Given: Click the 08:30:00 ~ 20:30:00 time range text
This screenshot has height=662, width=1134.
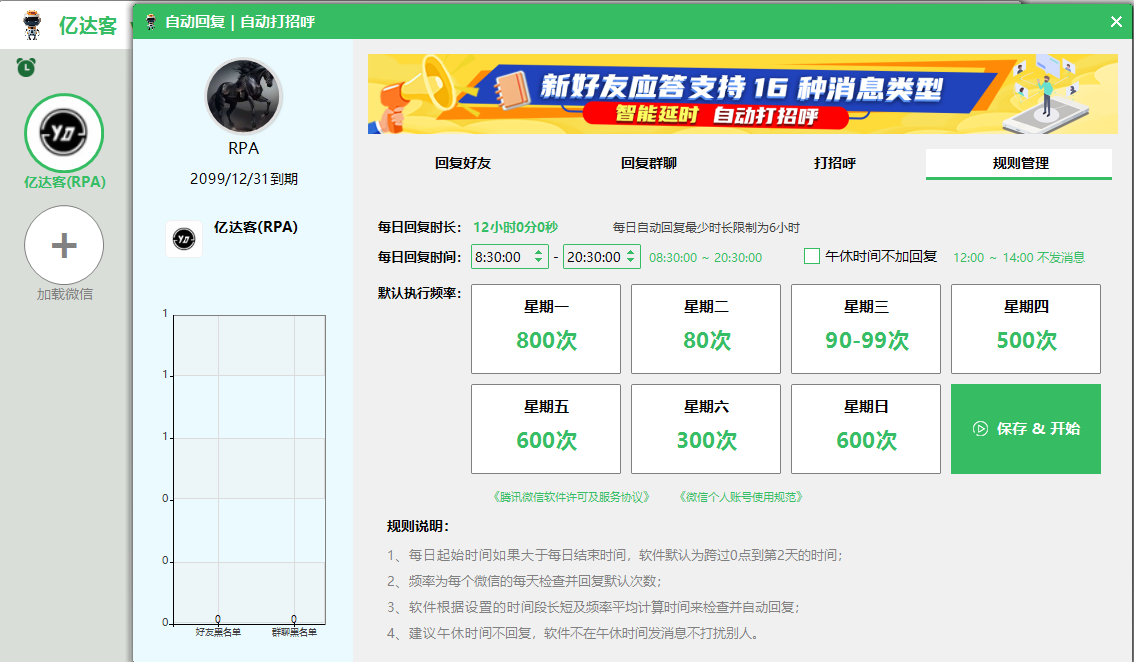Looking at the screenshot, I should pos(705,258).
